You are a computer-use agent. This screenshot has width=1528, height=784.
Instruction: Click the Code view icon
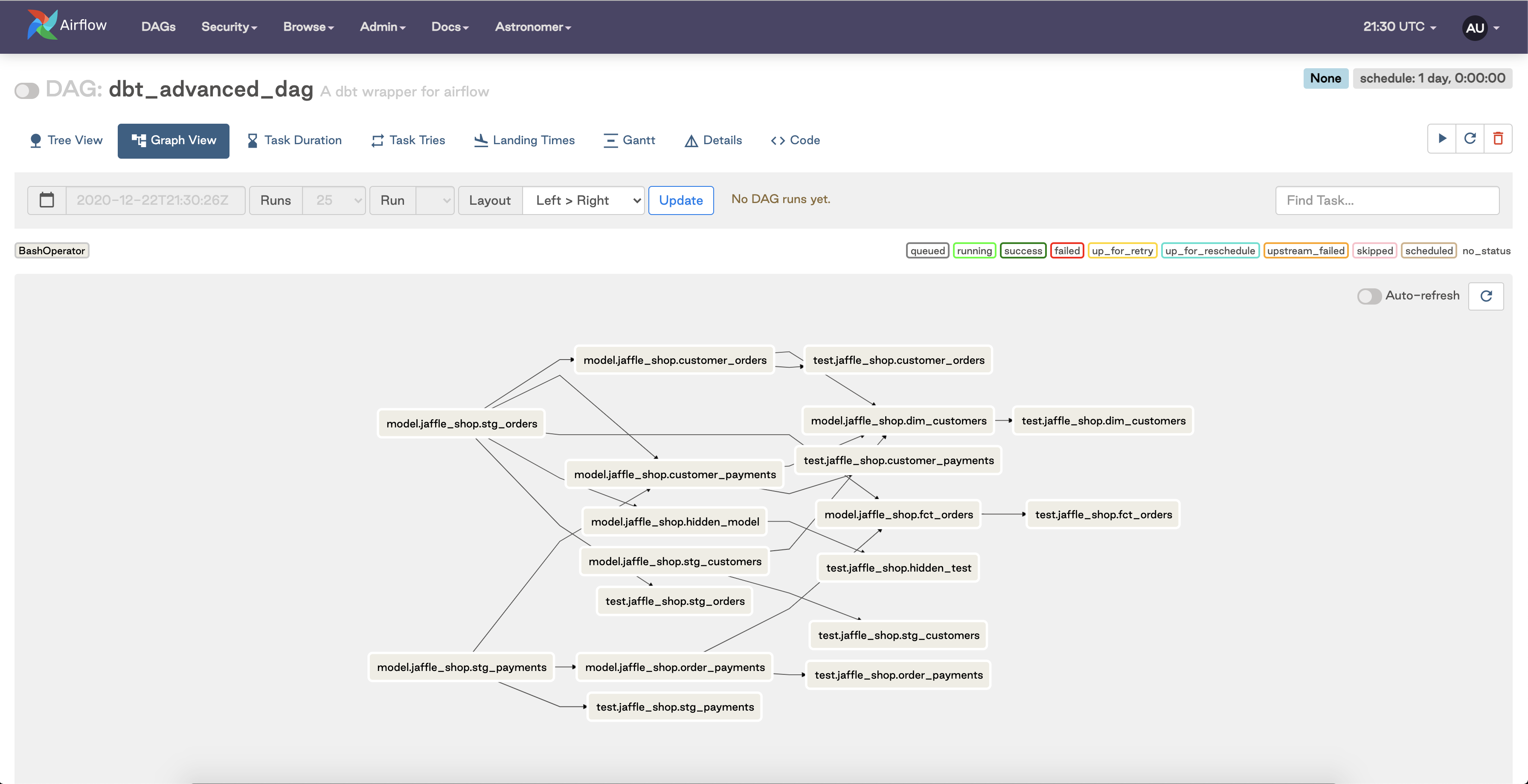[795, 139]
